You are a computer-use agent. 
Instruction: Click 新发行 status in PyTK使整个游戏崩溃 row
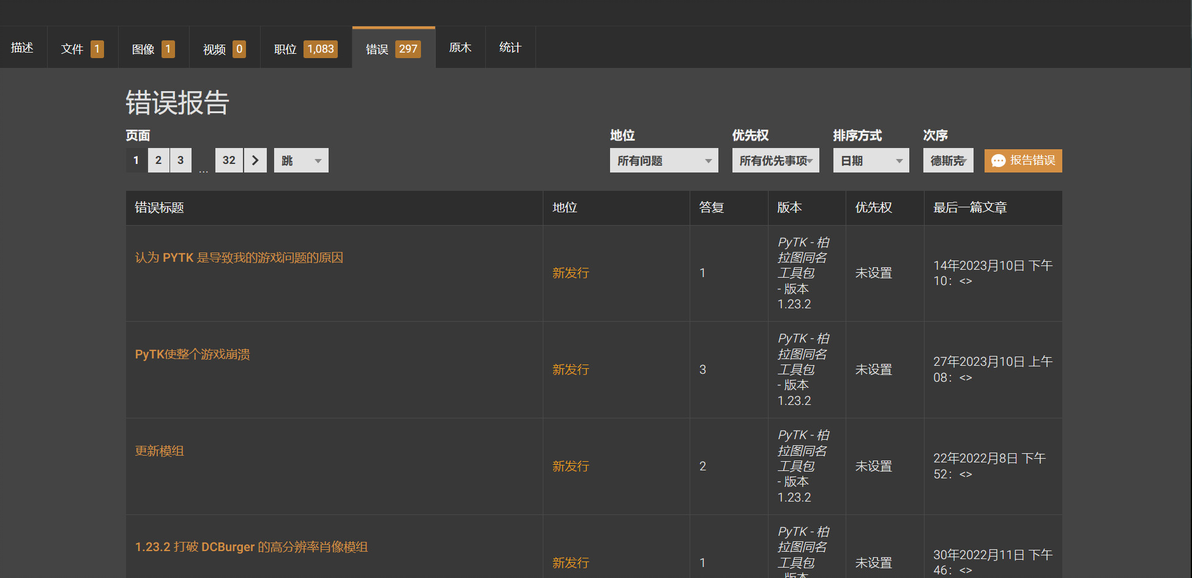click(570, 370)
